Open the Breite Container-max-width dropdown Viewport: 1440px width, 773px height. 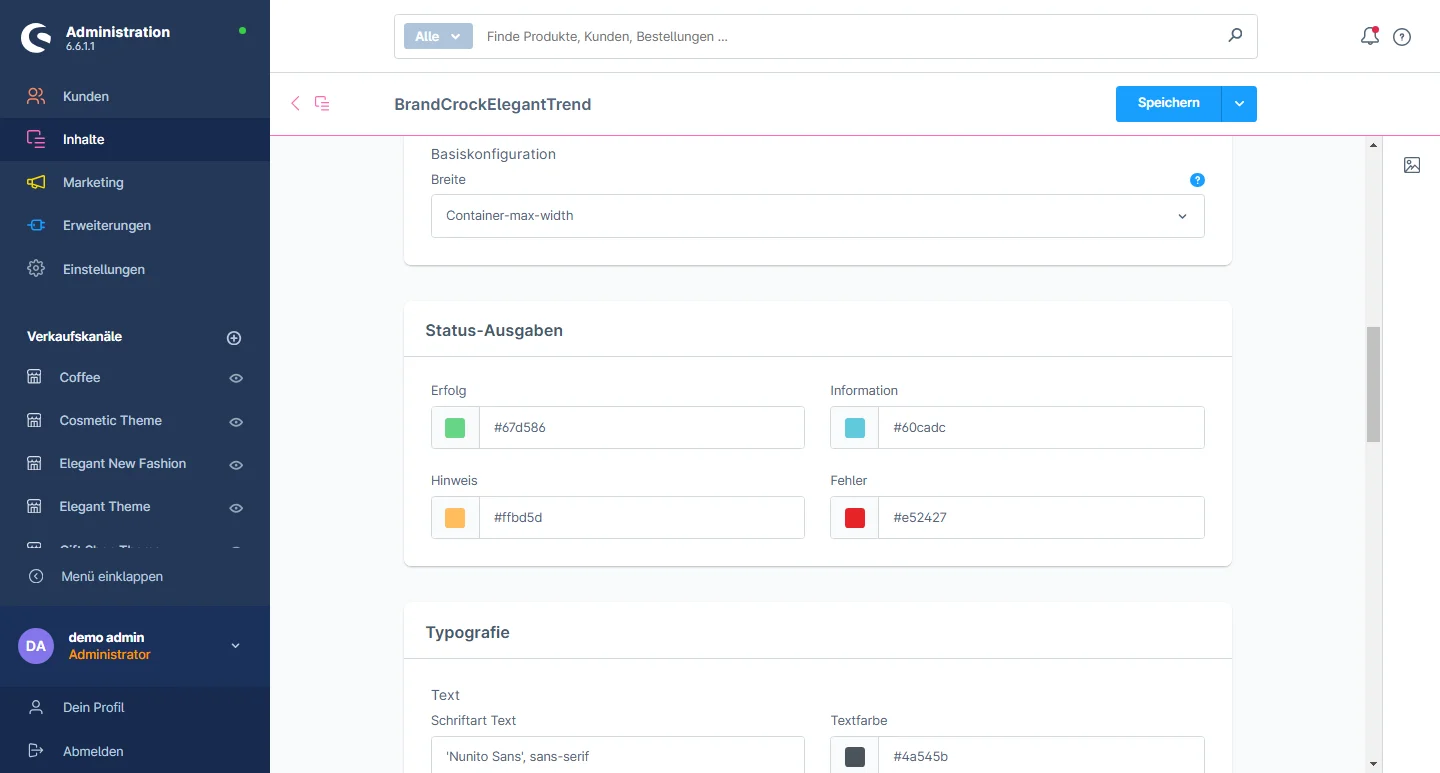click(817, 216)
